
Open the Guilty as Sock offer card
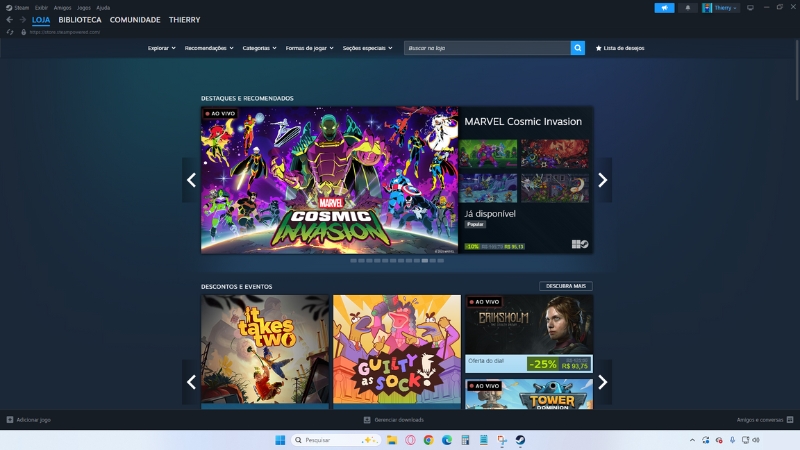click(397, 352)
